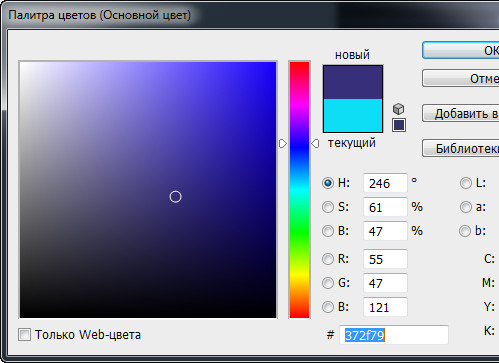Click the текущий cyan color preview
Screen dimensions: 499x363
[353, 115]
